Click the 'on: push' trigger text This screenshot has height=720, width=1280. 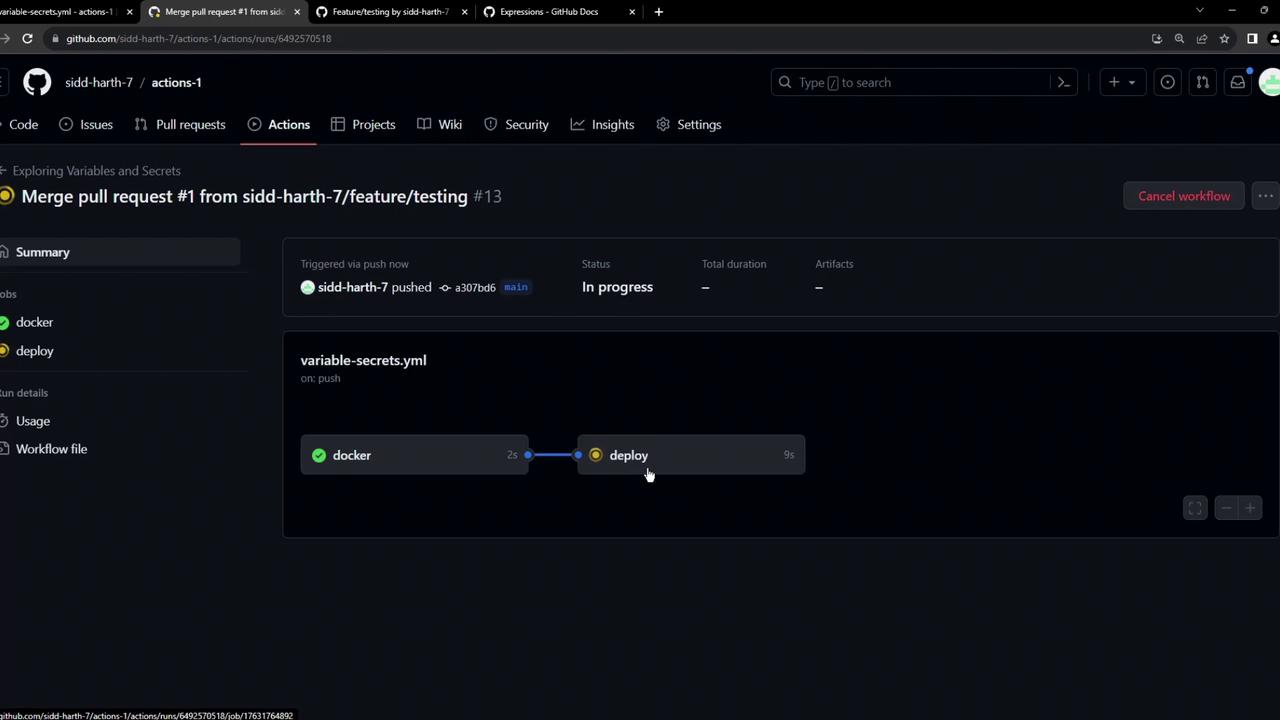click(x=321, y=378)
